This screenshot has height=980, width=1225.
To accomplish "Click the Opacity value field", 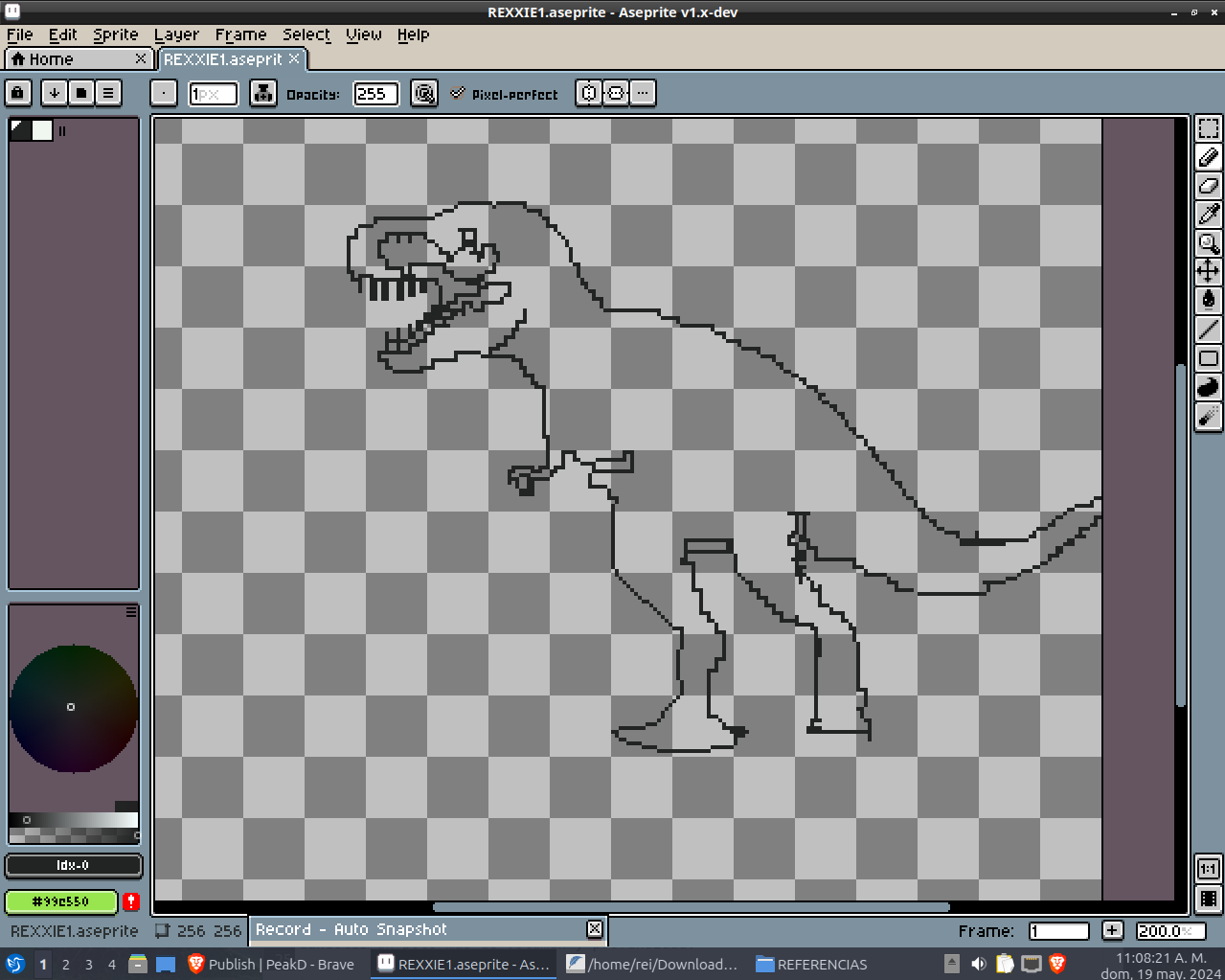I will [x=375, y=94].
